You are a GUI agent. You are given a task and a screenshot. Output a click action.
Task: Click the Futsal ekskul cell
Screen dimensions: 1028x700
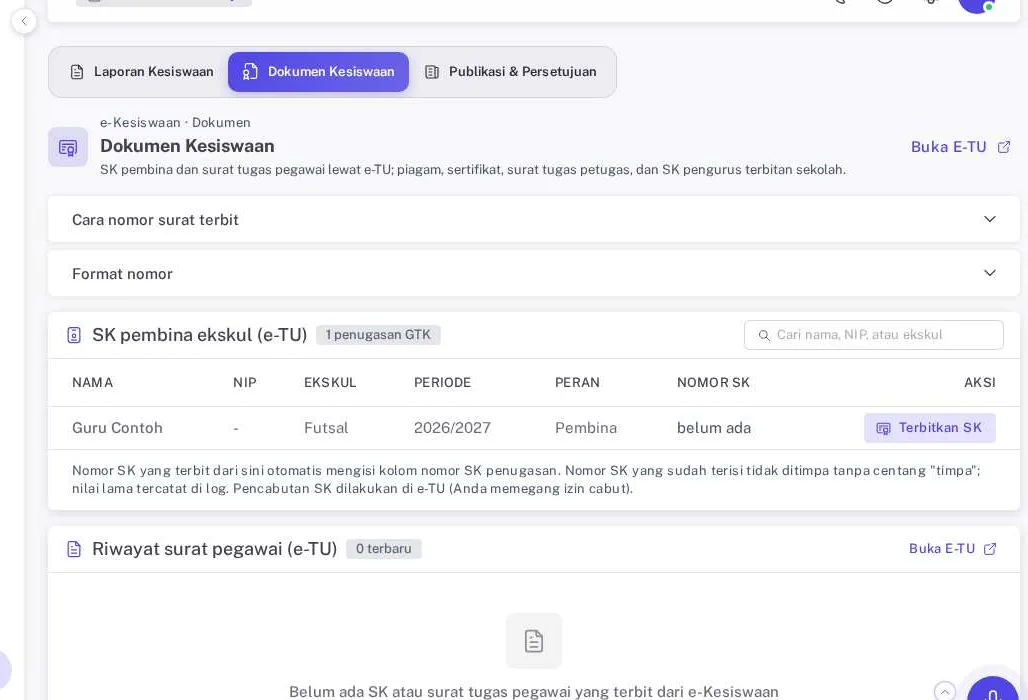(x=326, y=428)
